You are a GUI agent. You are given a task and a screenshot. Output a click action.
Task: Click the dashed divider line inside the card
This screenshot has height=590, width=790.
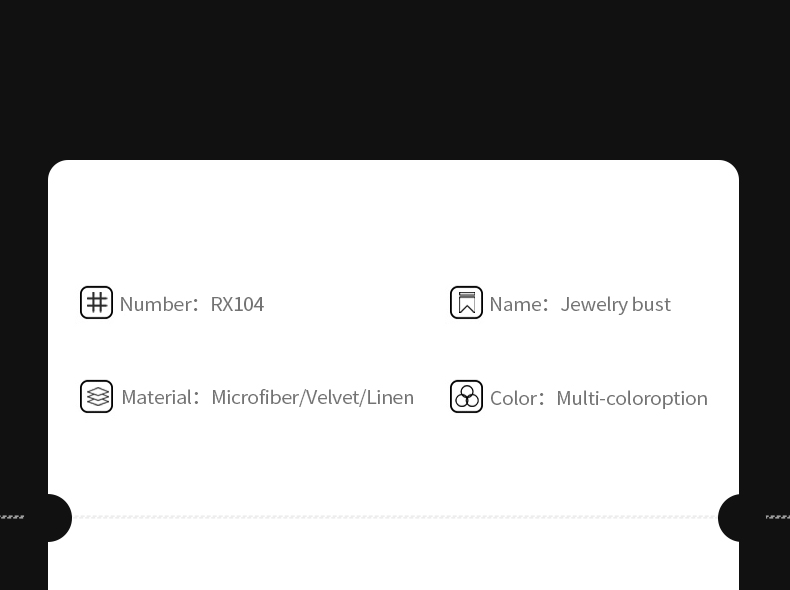[x=395, y=517]
